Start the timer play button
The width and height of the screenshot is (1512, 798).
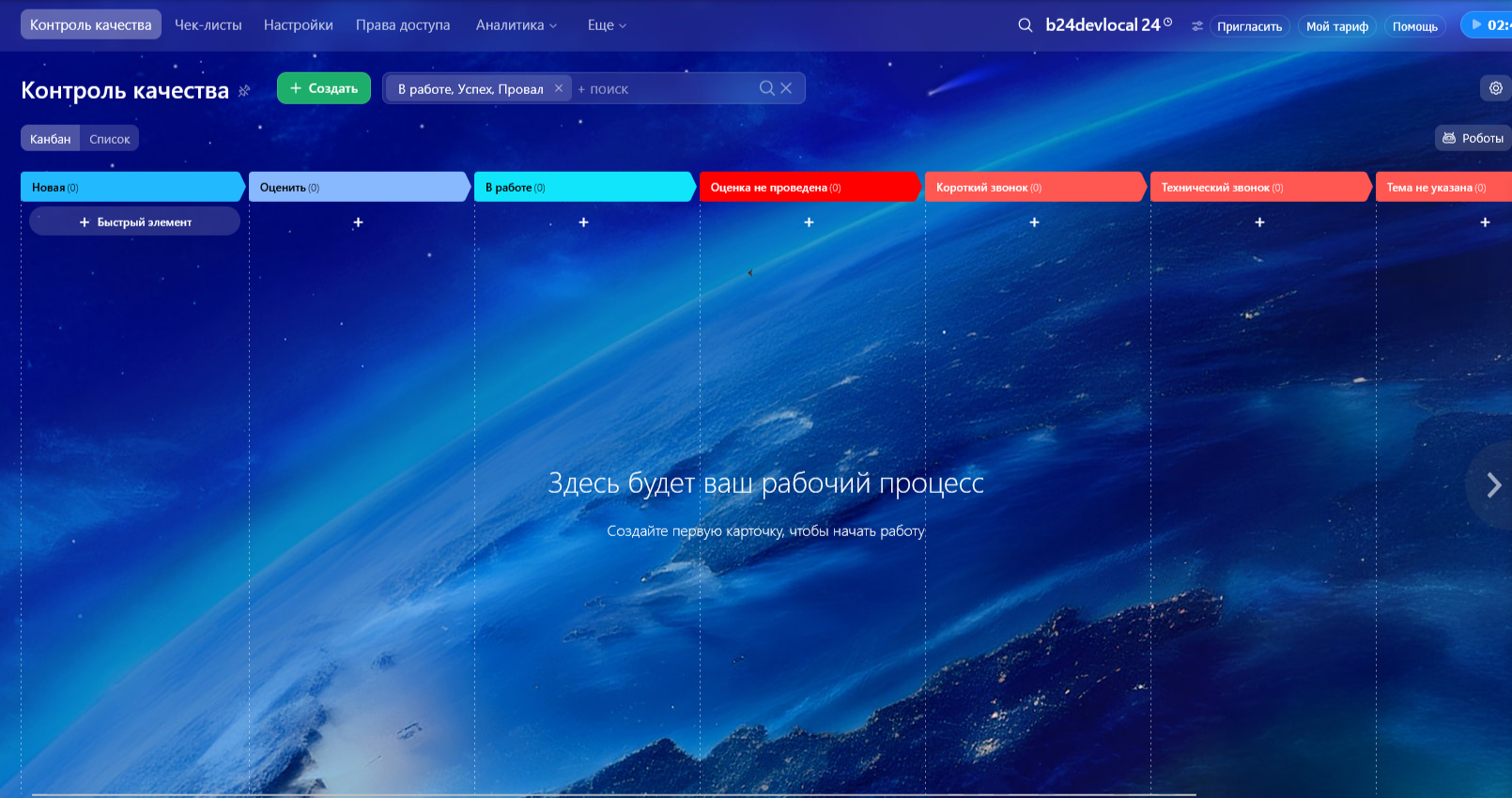pos(1476,25)
